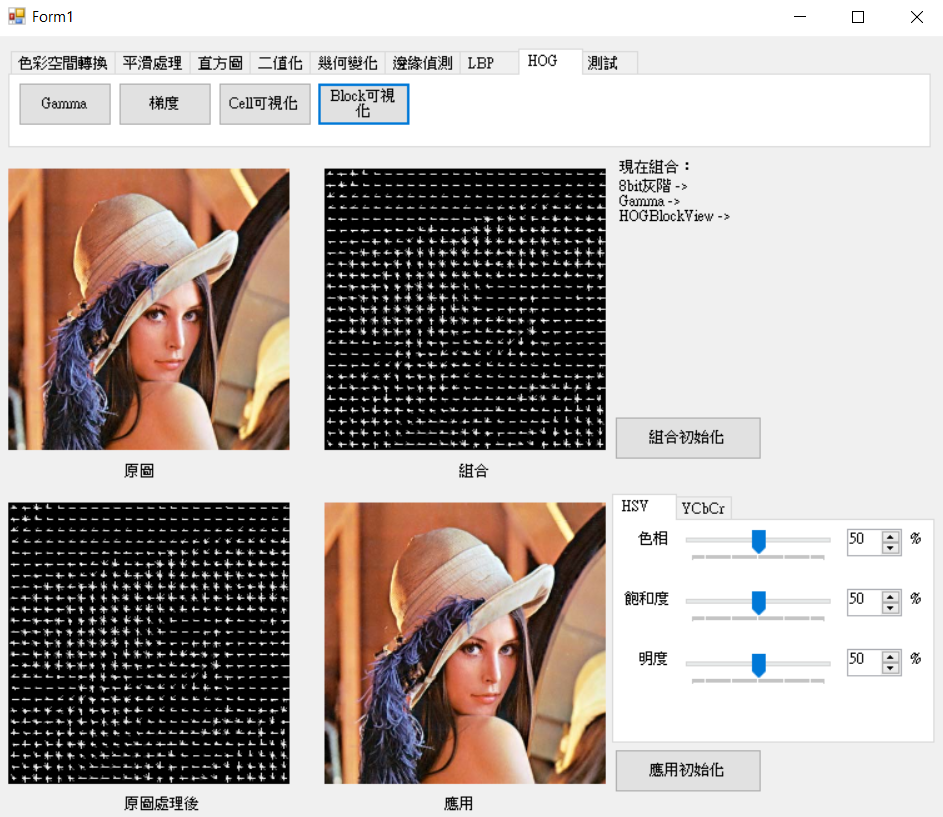Run Block可視化 visualization

point(364,104)
